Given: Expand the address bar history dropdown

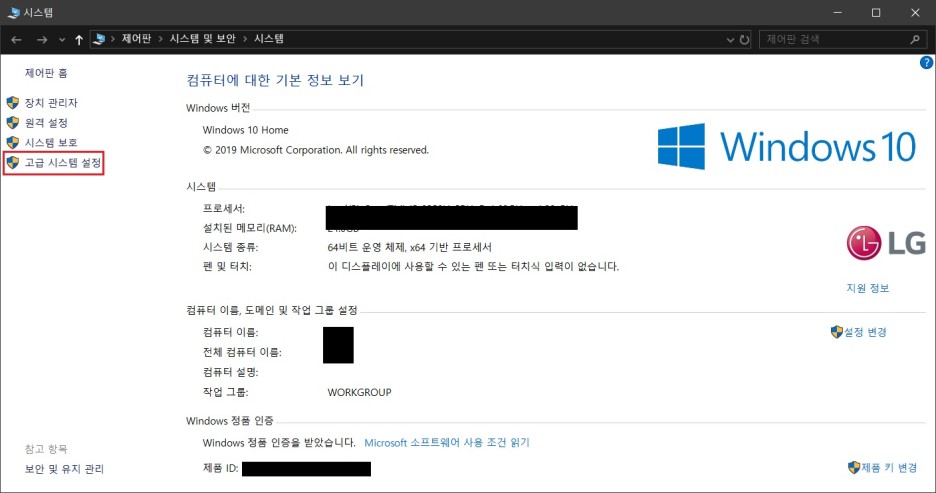Looking at the screenshot, I should pyautogui.click(x=730, y=40).
